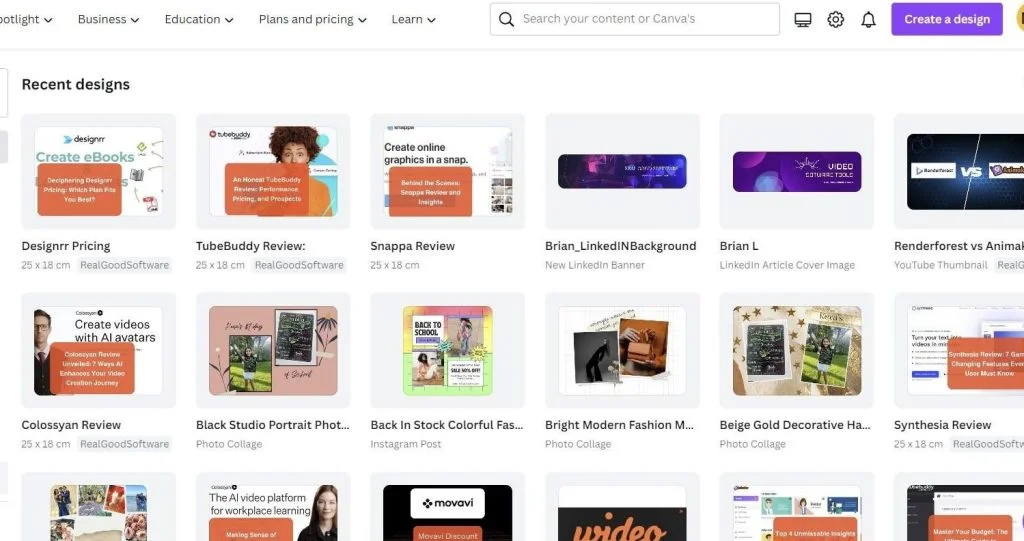
Task: Open Bright Modern Fashion collage thumbnail
Action: [622, 350]
